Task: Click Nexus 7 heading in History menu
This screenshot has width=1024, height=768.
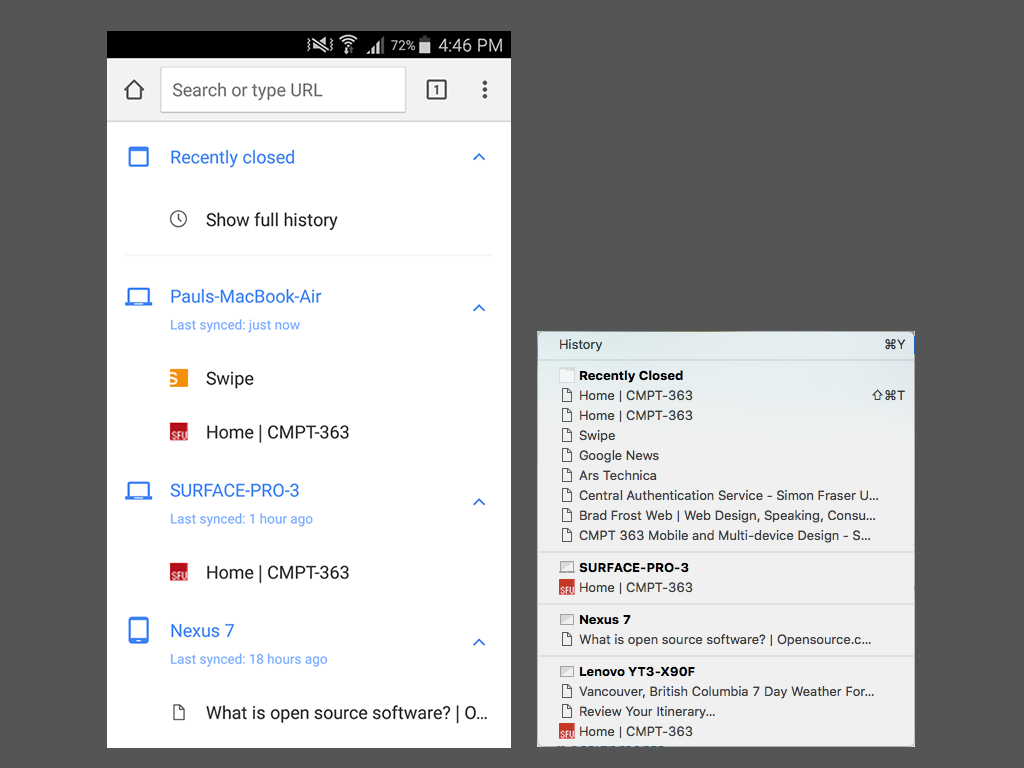Action: point(605,620)
